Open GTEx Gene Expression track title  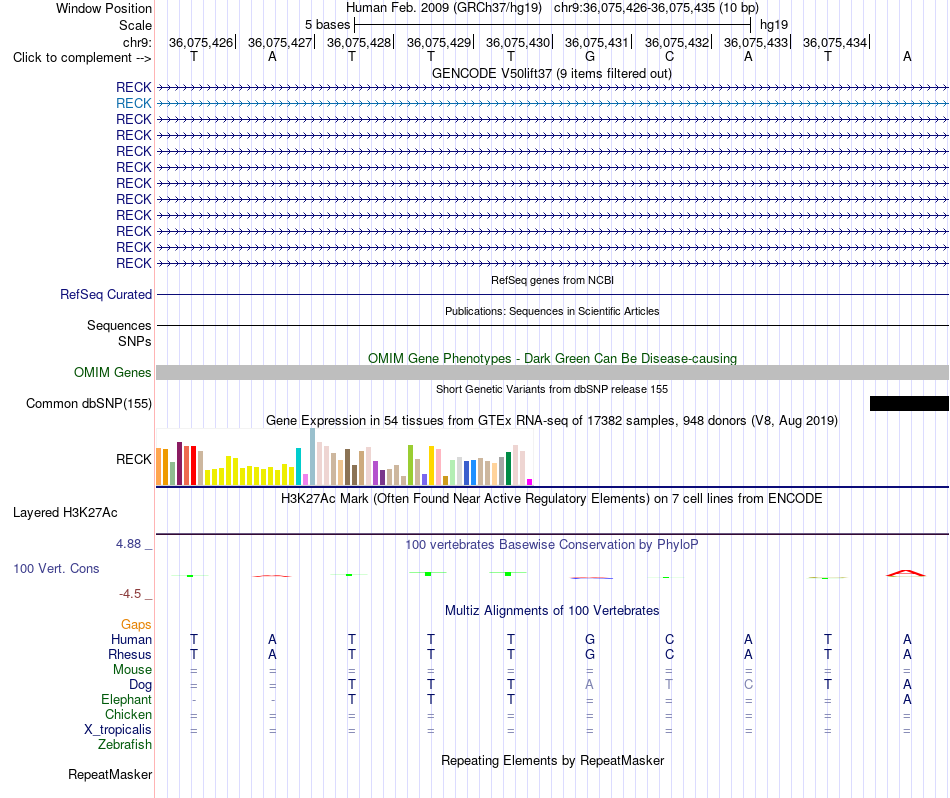coord(552,421)
